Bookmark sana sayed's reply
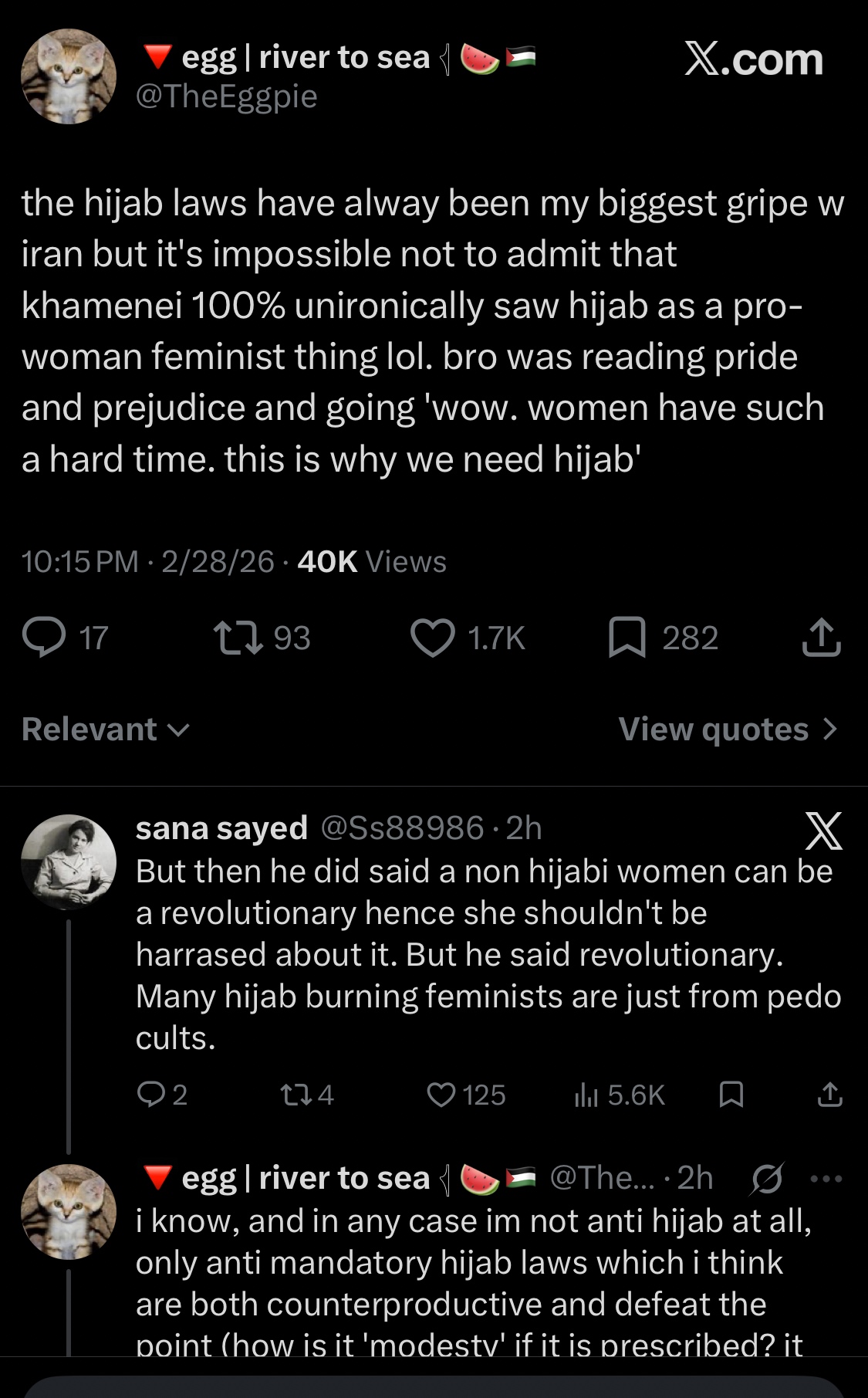 pos(731,1095)
